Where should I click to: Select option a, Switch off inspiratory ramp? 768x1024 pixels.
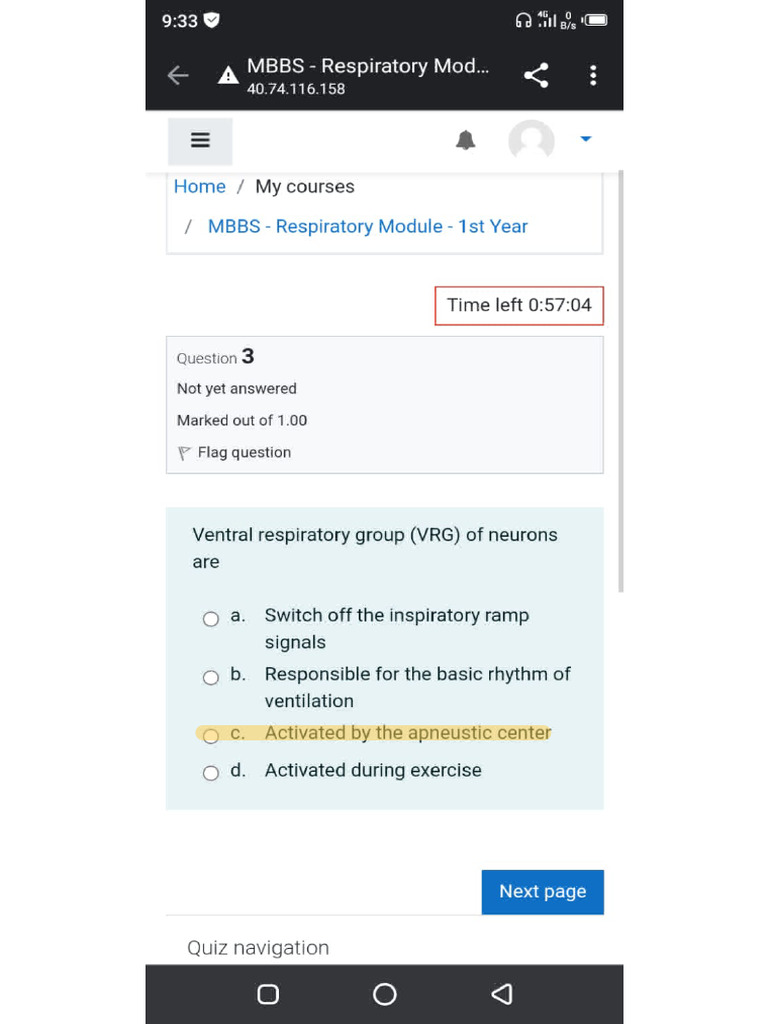pos(211,619)
